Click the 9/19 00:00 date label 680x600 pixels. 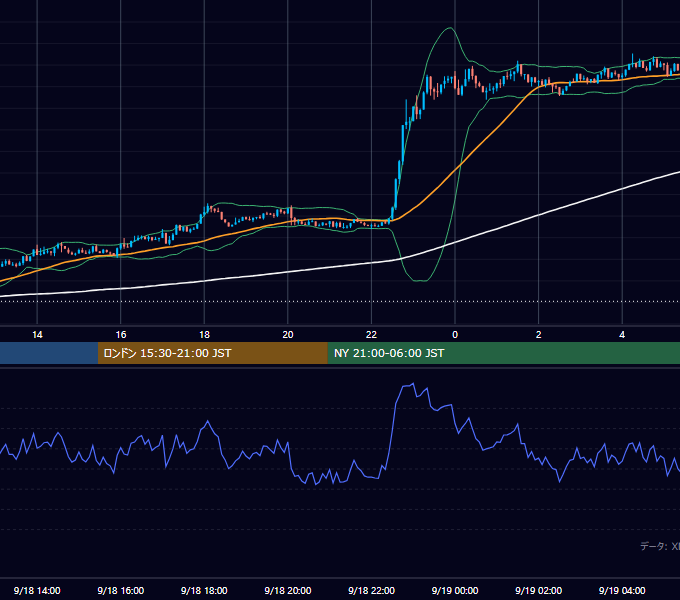click(455, 590)
